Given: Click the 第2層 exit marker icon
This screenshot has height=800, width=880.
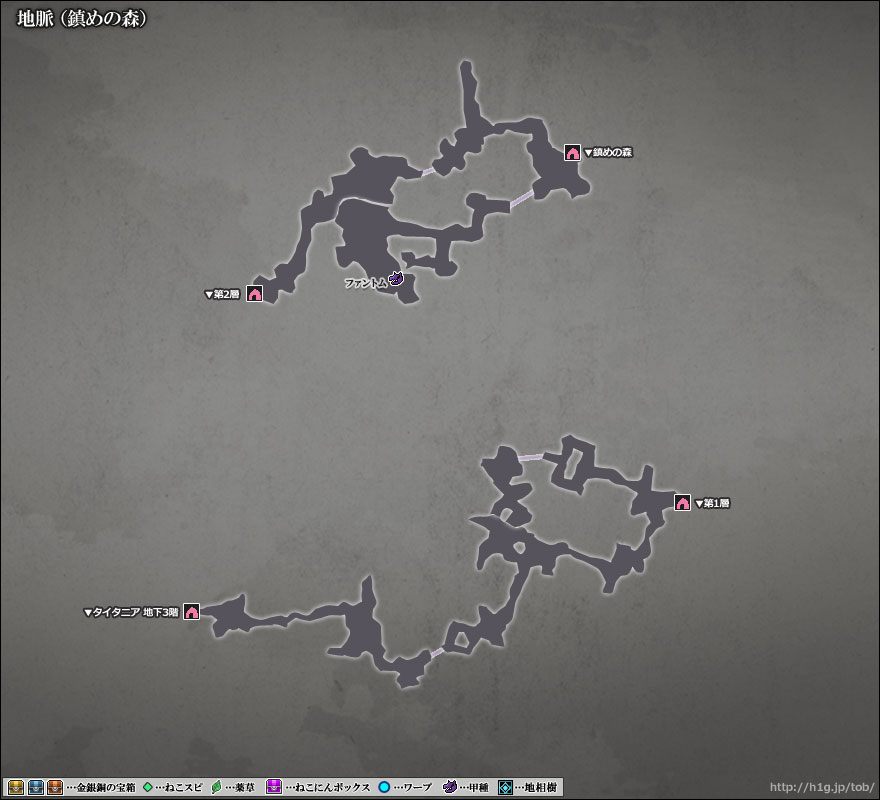Looking at the screenshot, I should (x=254, y=294).
